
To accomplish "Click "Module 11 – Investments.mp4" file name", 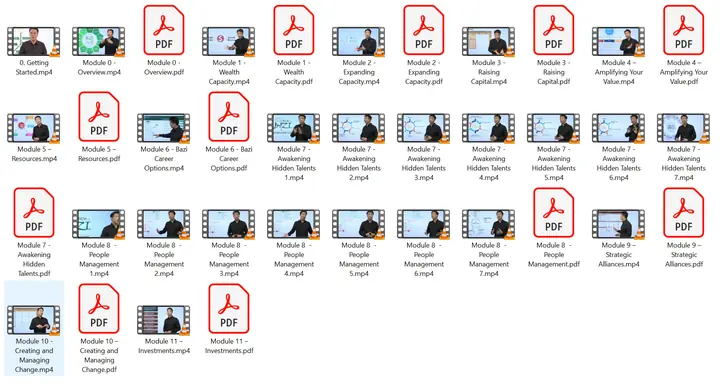I will click(x=164, y=346).
